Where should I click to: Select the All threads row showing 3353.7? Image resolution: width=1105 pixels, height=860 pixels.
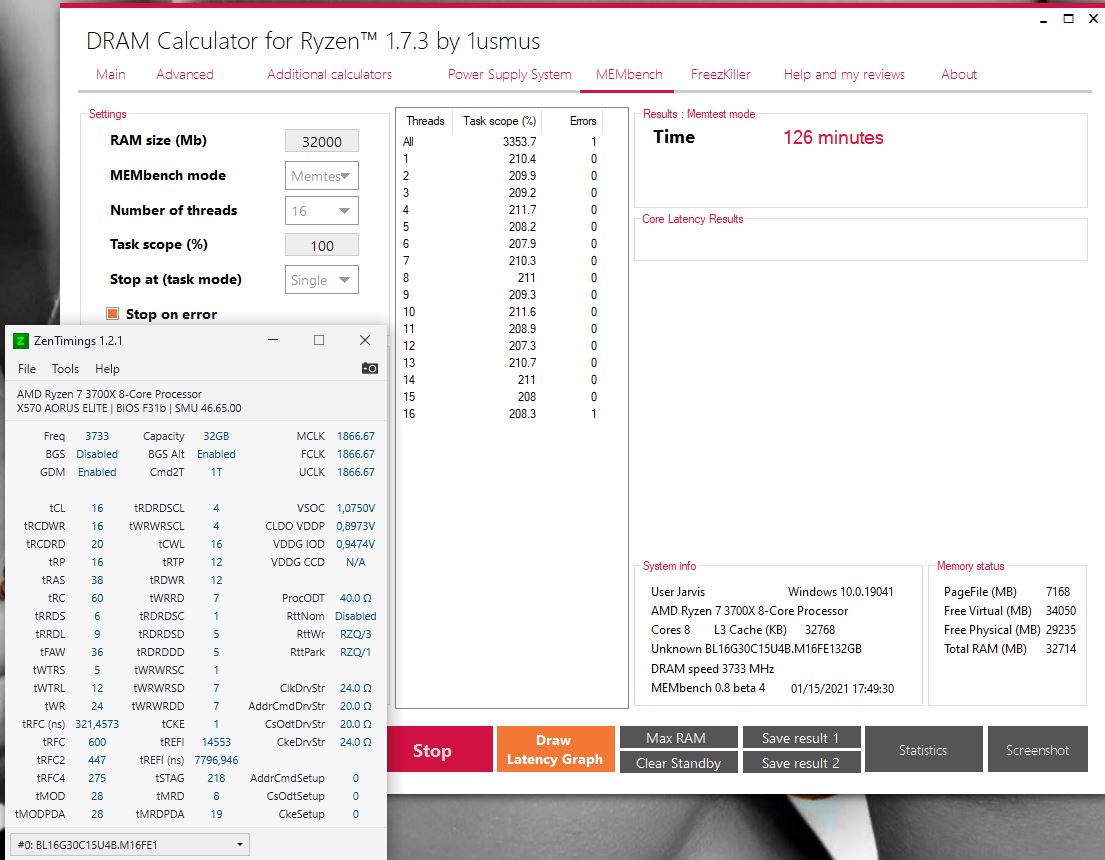click(x=500, y=142)
